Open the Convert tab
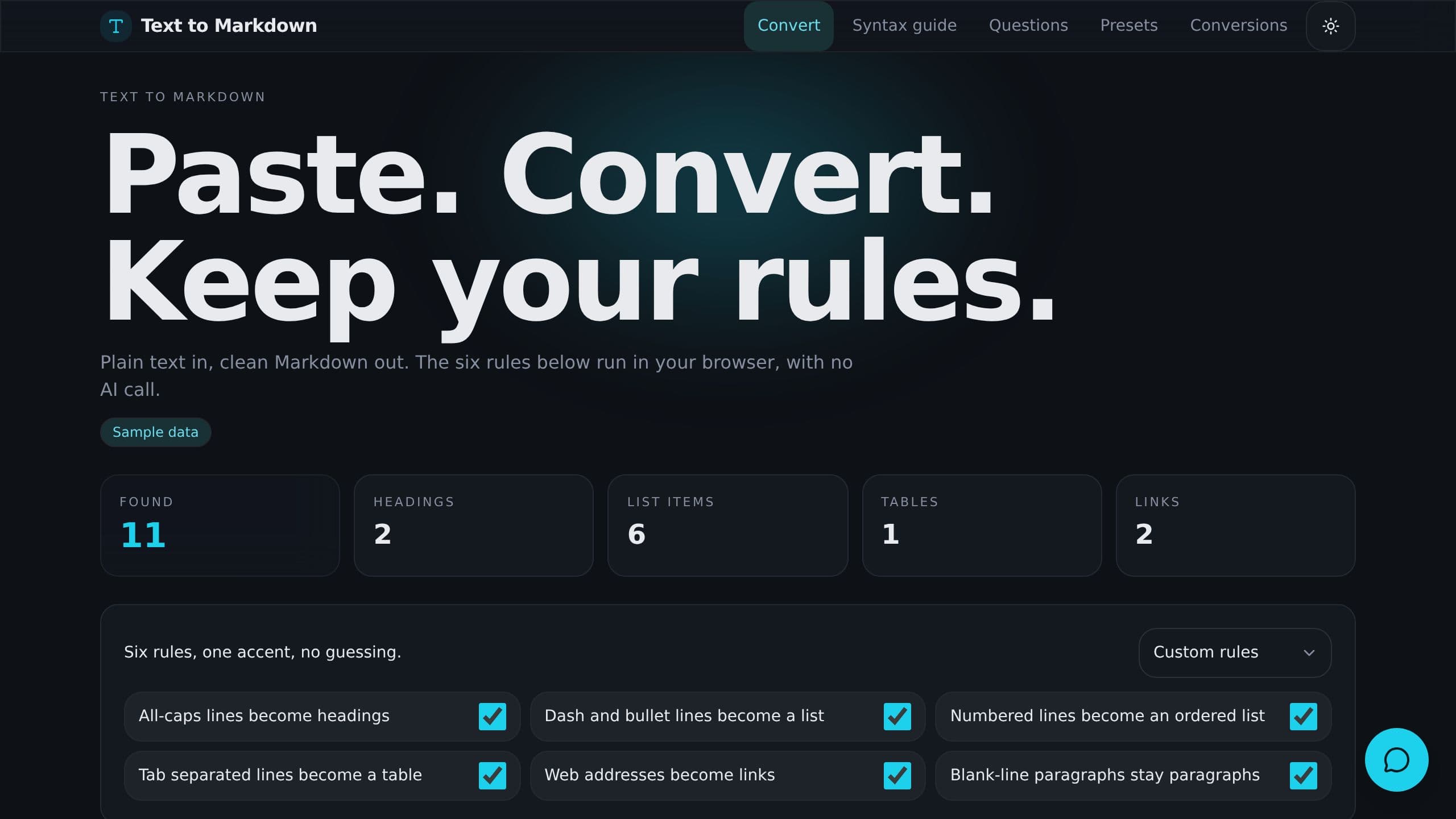Image resolution: width=1456 pixels, height=819 pixels. coord(788,26)
